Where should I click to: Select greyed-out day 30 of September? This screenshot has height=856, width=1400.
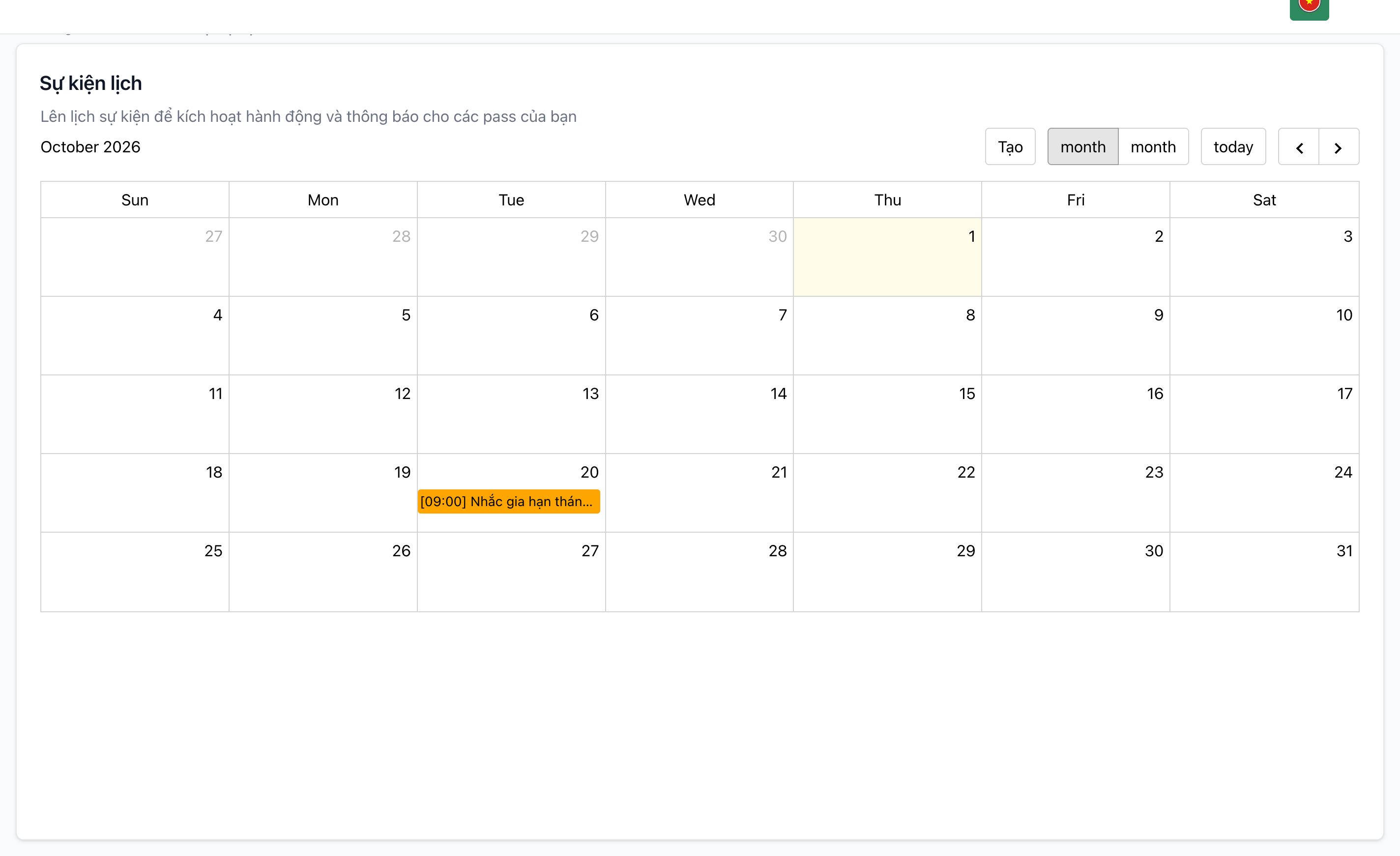tap(777, 236)
